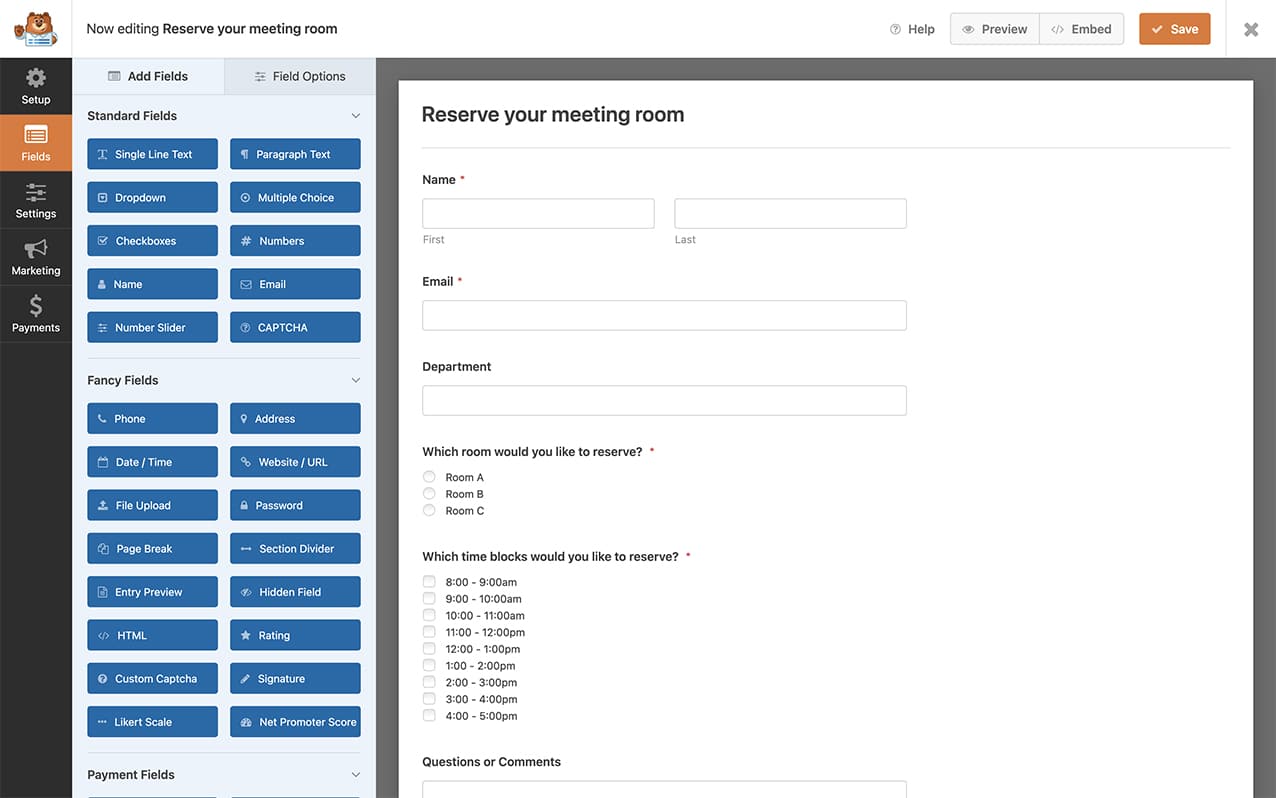Open the form Settings from the sidebar

click(35, 199)
